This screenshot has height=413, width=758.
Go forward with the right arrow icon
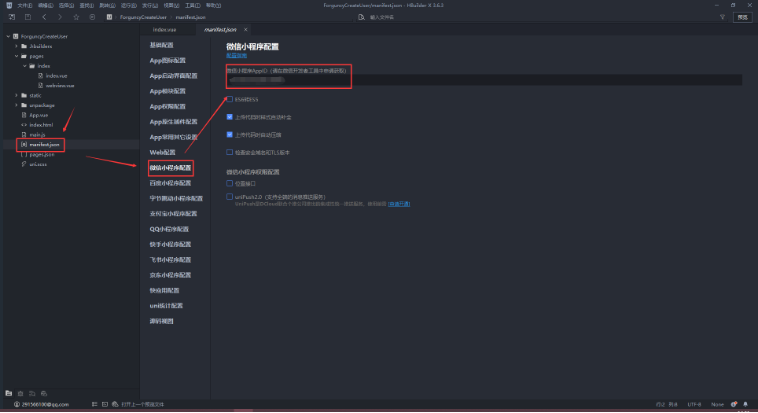[x=59, y=17]
